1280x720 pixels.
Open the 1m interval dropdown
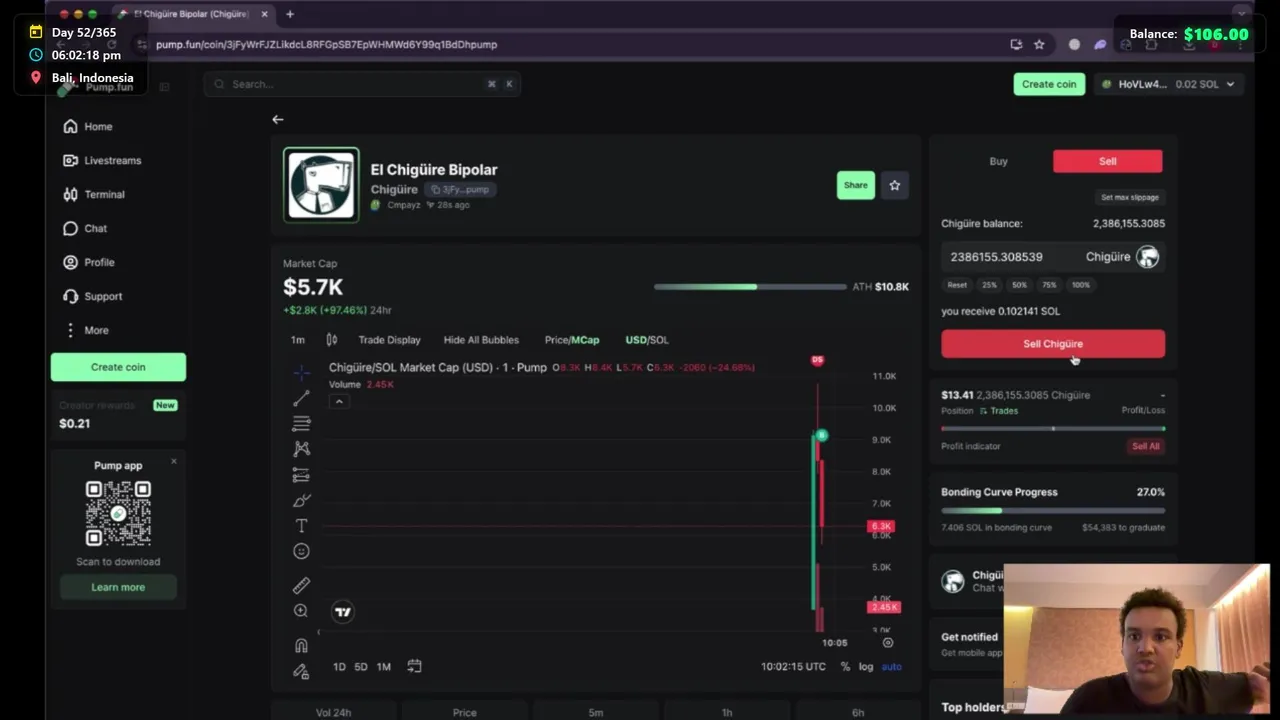click(x=298, y=340)
